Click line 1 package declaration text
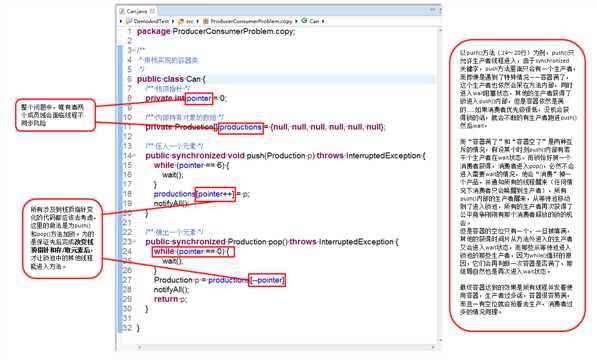597x360 pixels. [x=216, y=31]
